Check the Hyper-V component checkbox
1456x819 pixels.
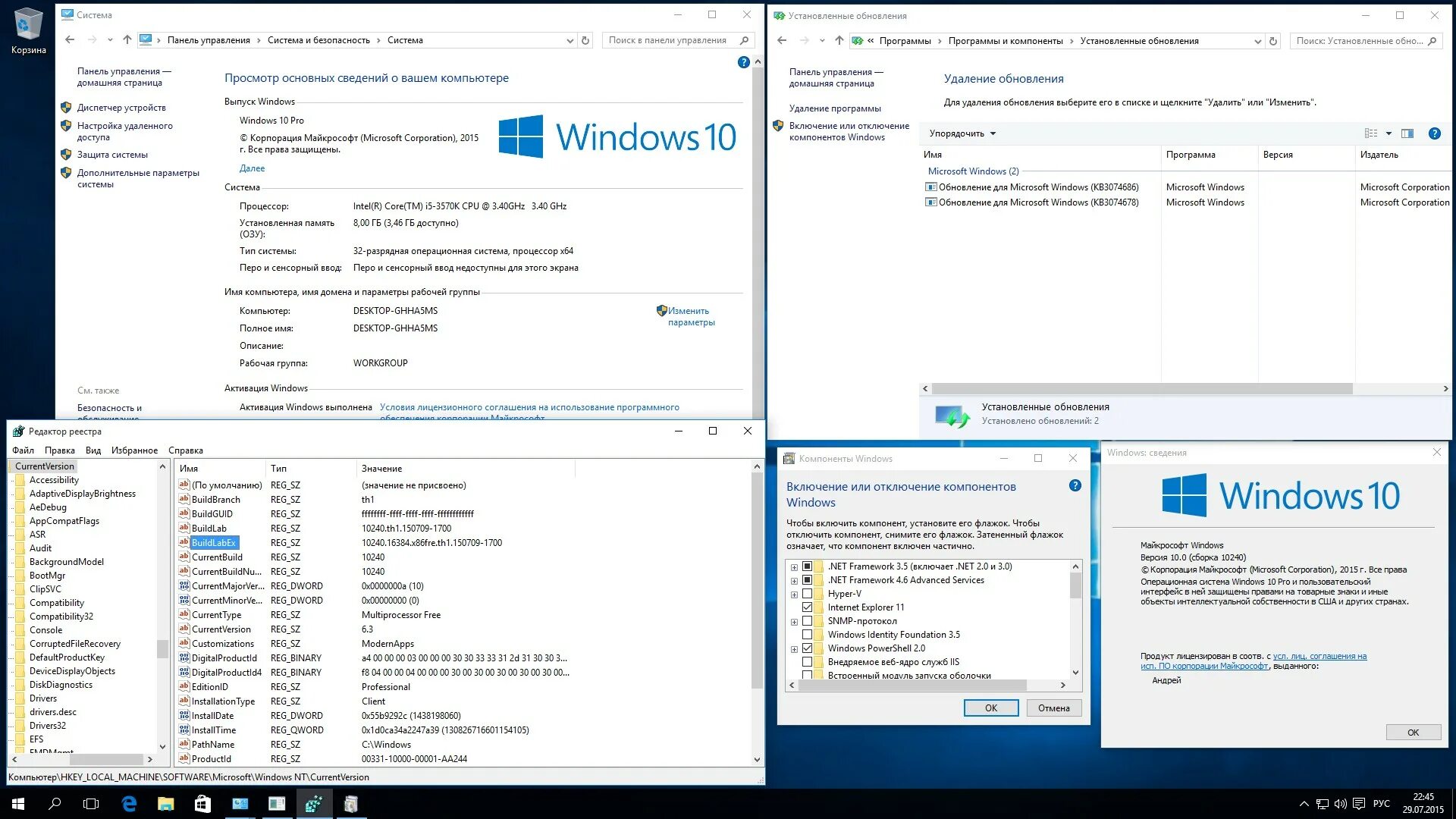tap(807, 594)
